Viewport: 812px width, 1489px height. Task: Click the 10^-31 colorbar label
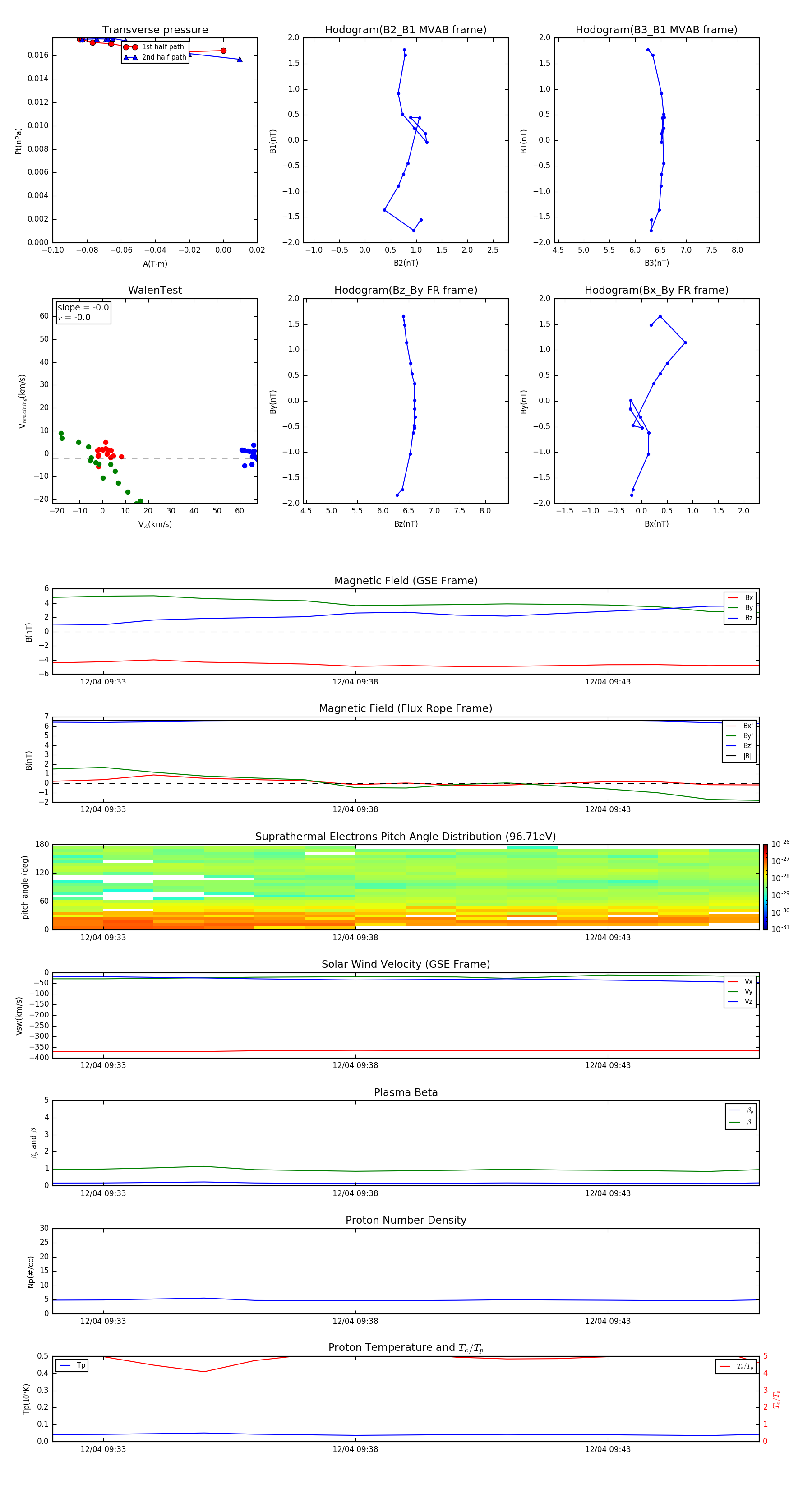click(780, 929)
